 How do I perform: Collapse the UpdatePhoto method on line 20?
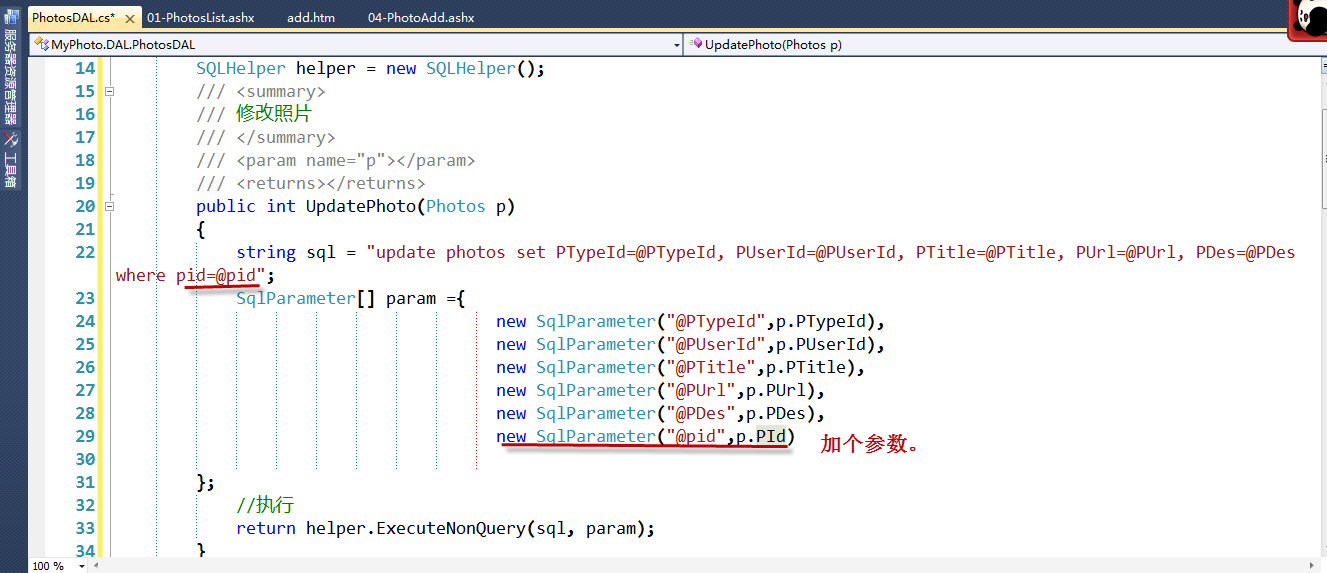tap(110, 206)
